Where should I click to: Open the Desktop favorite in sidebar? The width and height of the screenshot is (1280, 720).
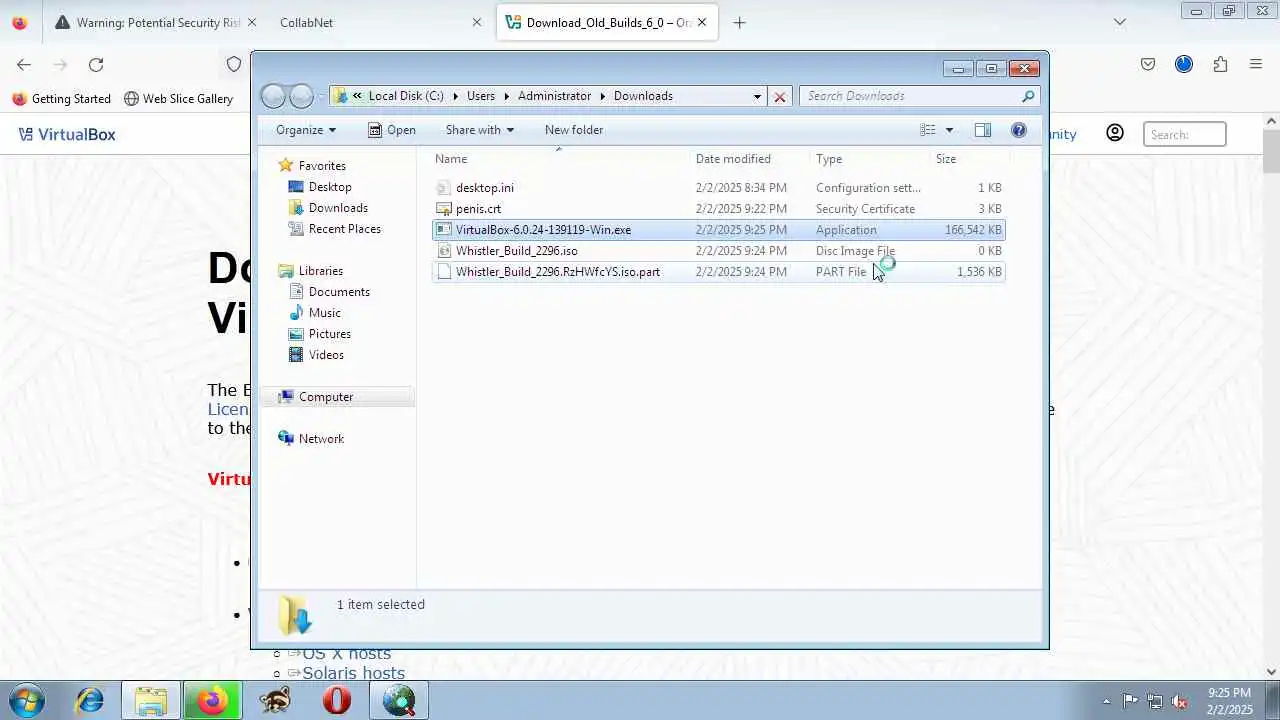pyautogui.click(x=329, y=187)
